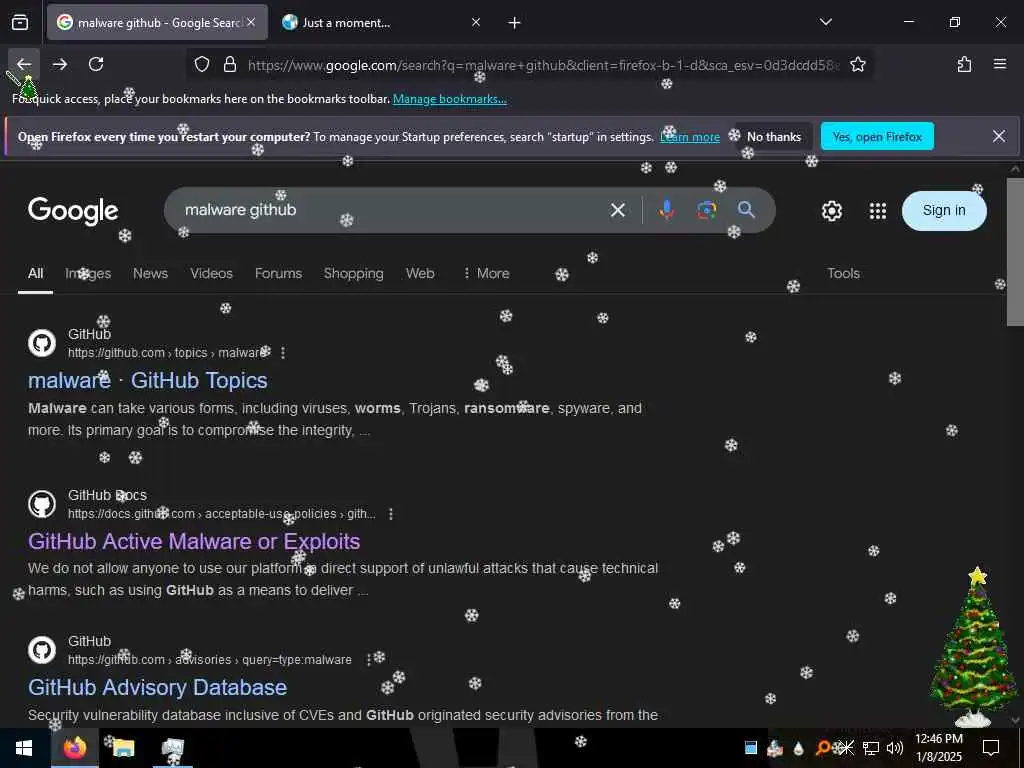Switch to Shopping results
1024x768 pixels.
click(353, 274)
